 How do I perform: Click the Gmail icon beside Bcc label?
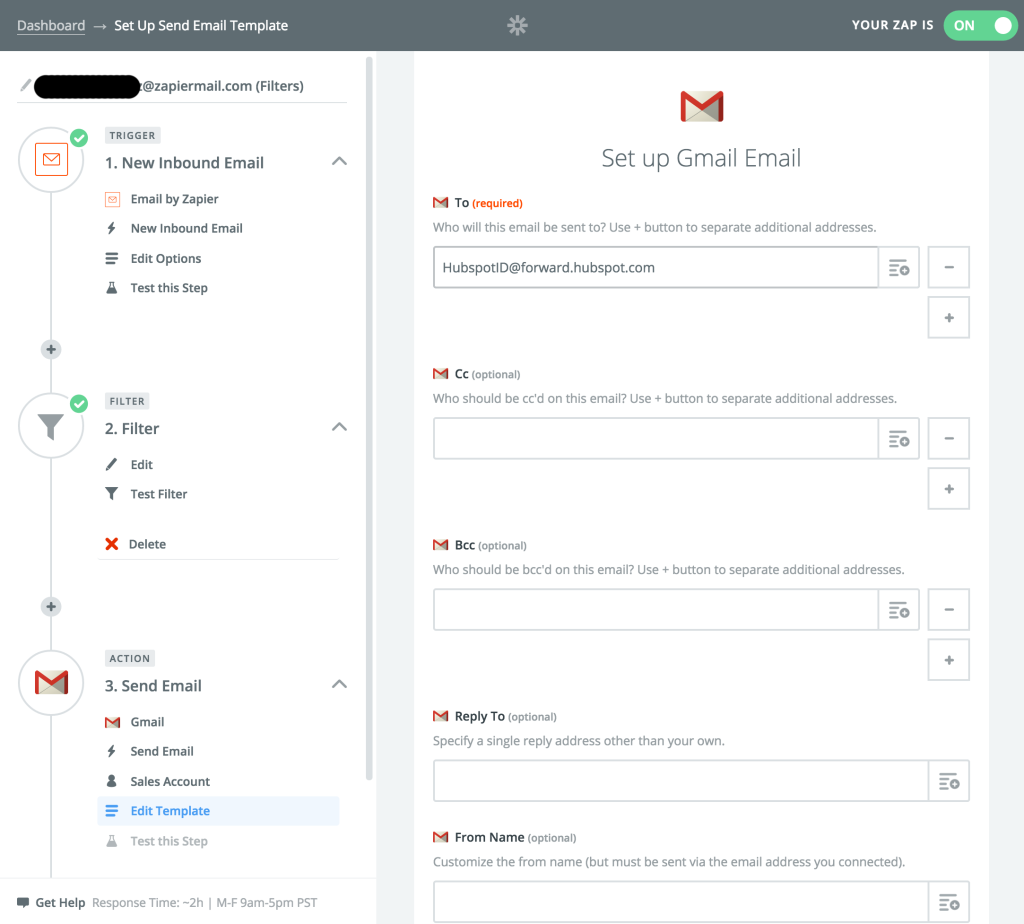pos(441,545)
